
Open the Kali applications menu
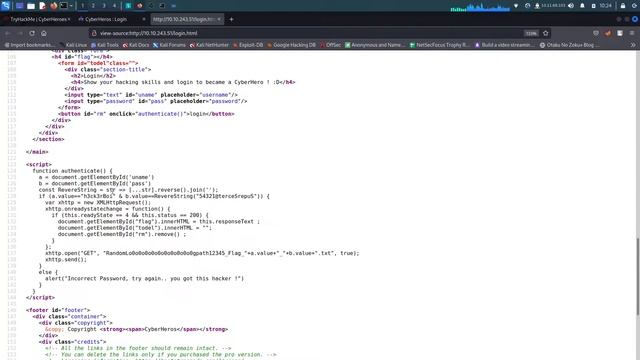tap(6, 6)
